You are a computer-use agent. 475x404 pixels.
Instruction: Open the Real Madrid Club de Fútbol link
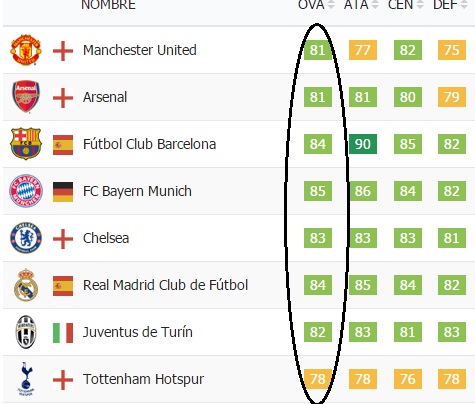165,285
